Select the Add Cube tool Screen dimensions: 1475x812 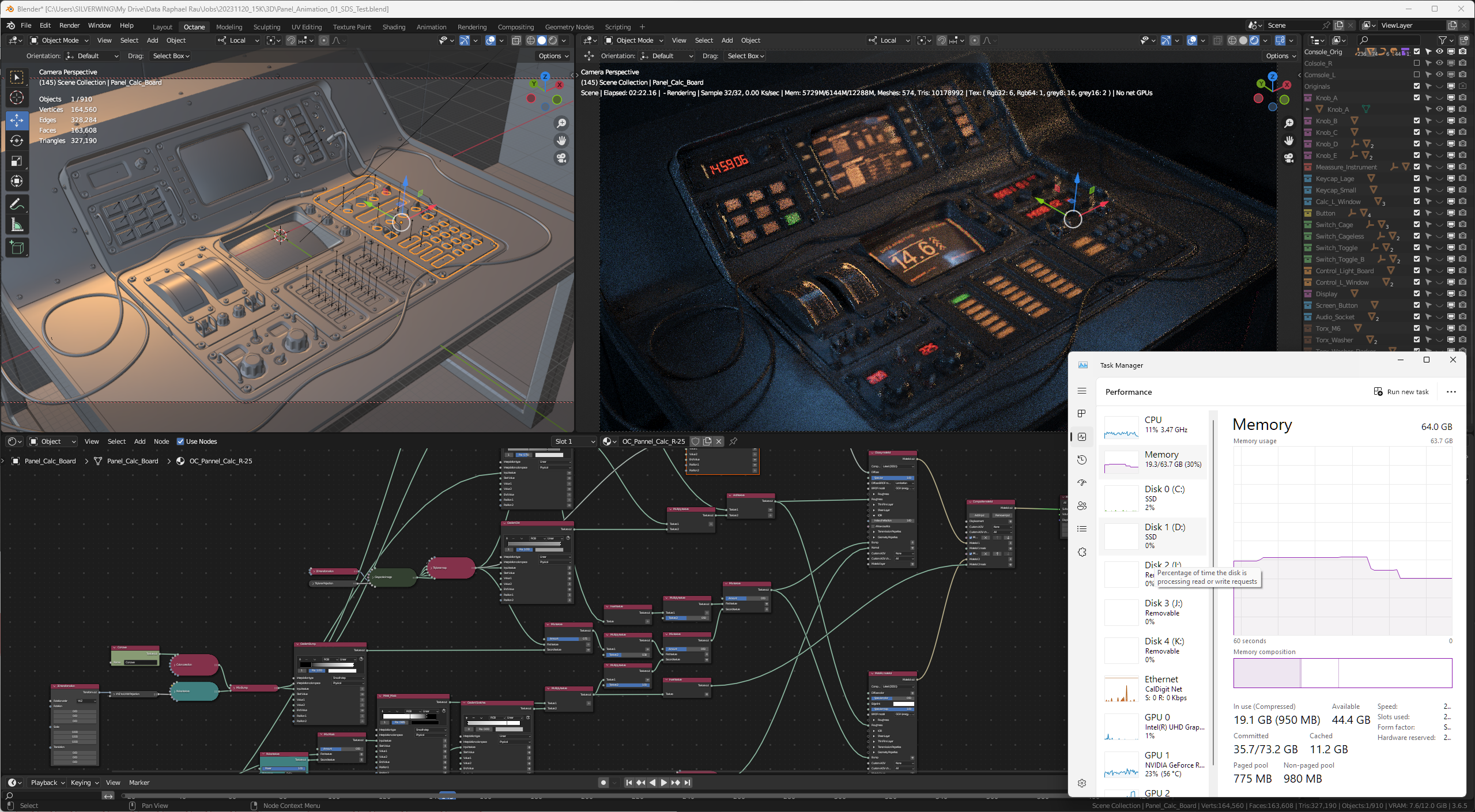click(x=17, y=248)
